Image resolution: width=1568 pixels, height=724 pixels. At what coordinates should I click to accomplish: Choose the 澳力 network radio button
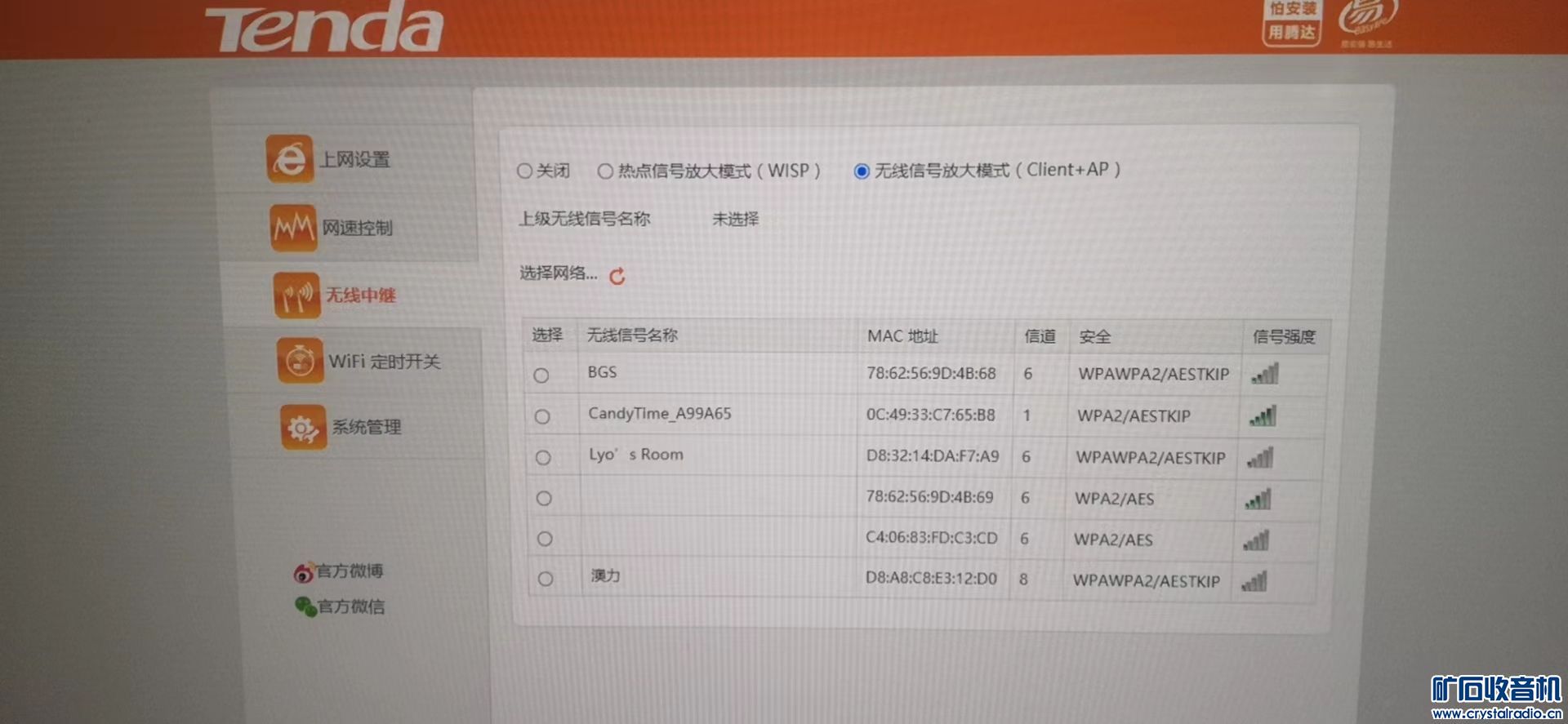coord(546,579)
